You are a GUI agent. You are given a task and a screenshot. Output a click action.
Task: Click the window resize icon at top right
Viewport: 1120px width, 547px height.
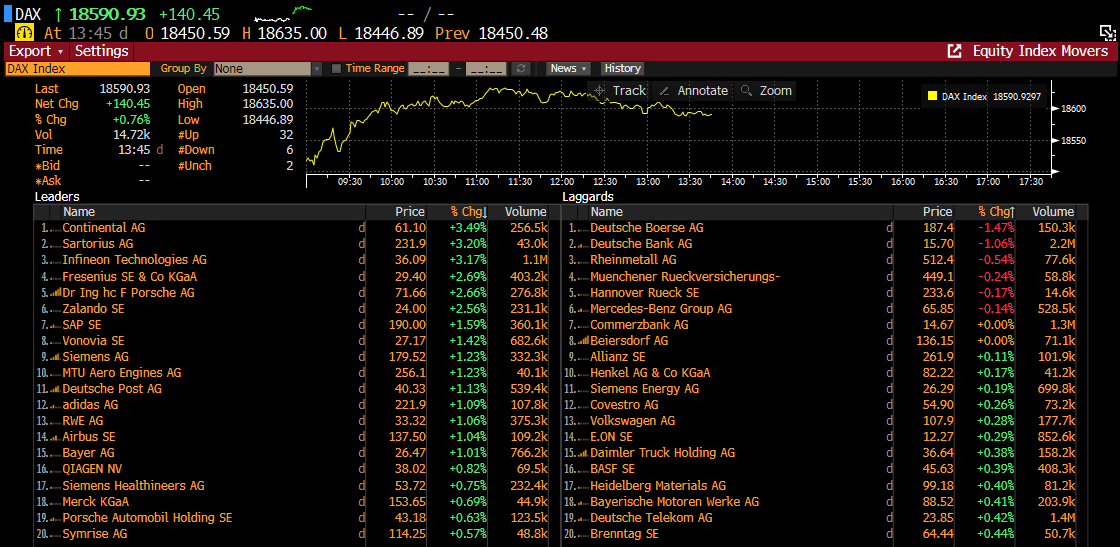(x=1107, y=33)
